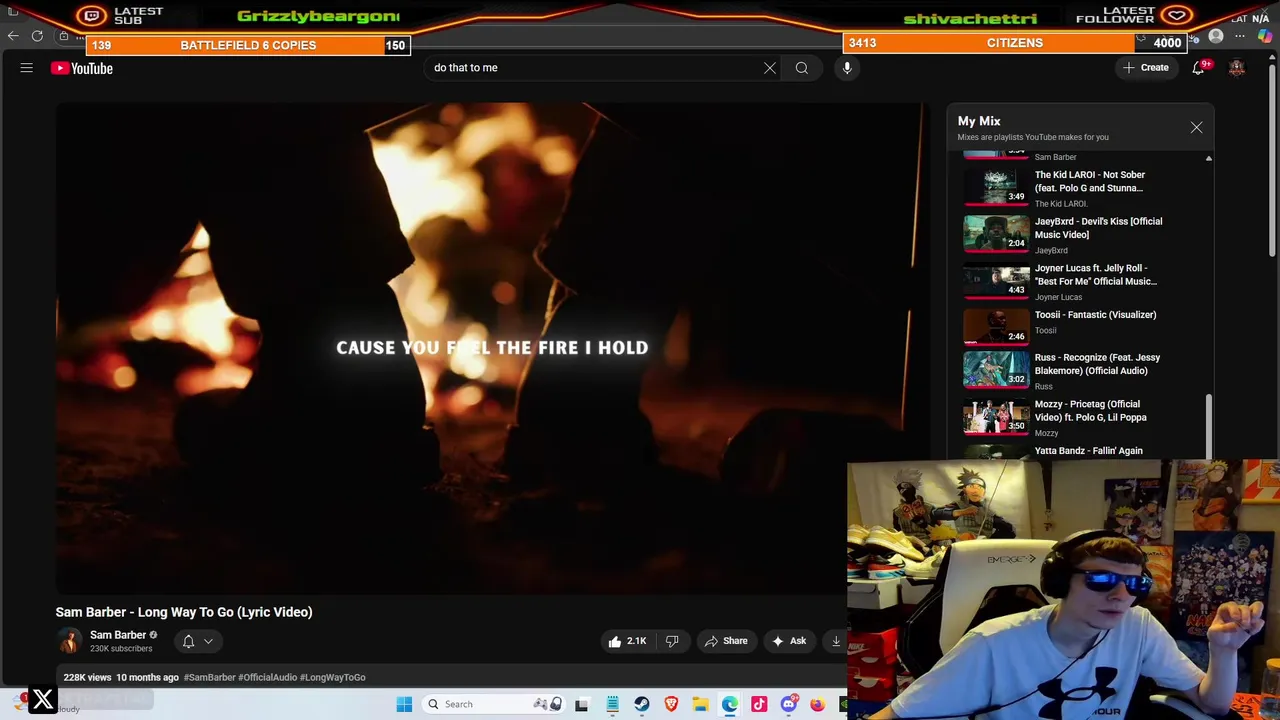Reload the browser page
The width and height of the screenshot is (1280, 720).
(x=37, y=36)
